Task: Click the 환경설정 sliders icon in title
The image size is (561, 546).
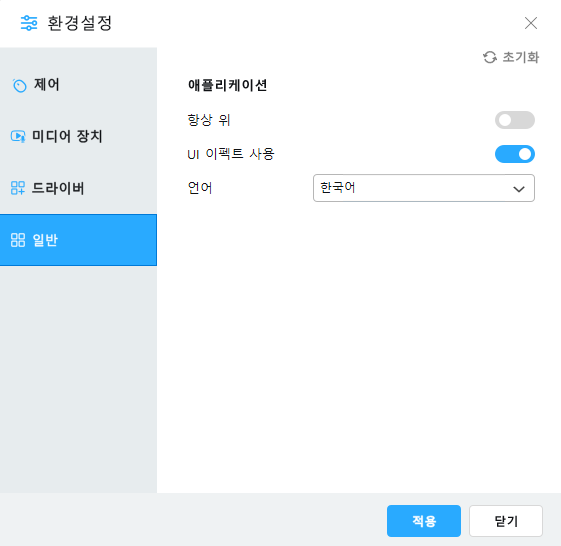Action: pyautogui.click(x=29, y=23)
